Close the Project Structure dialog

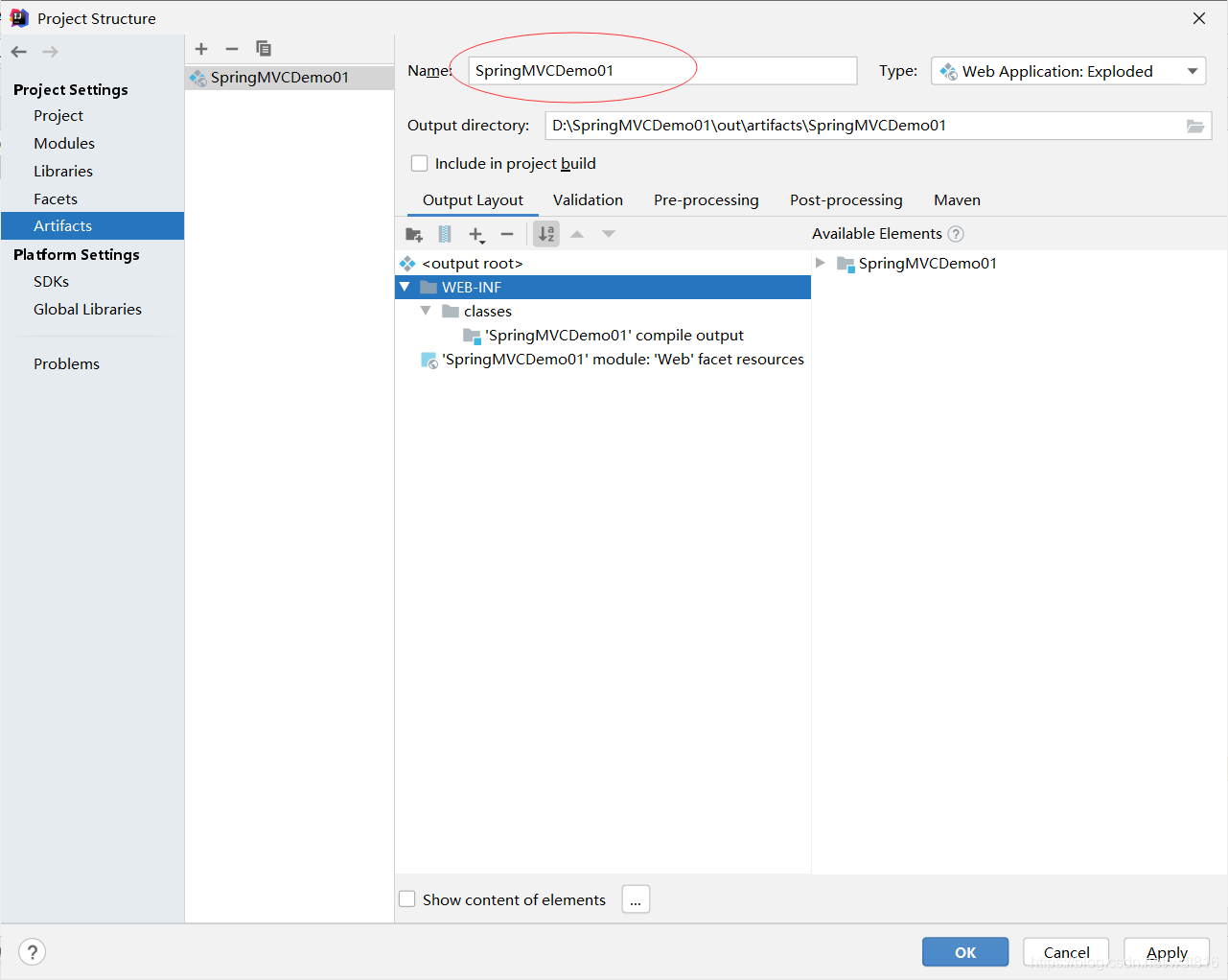[x=1198, y=18]
